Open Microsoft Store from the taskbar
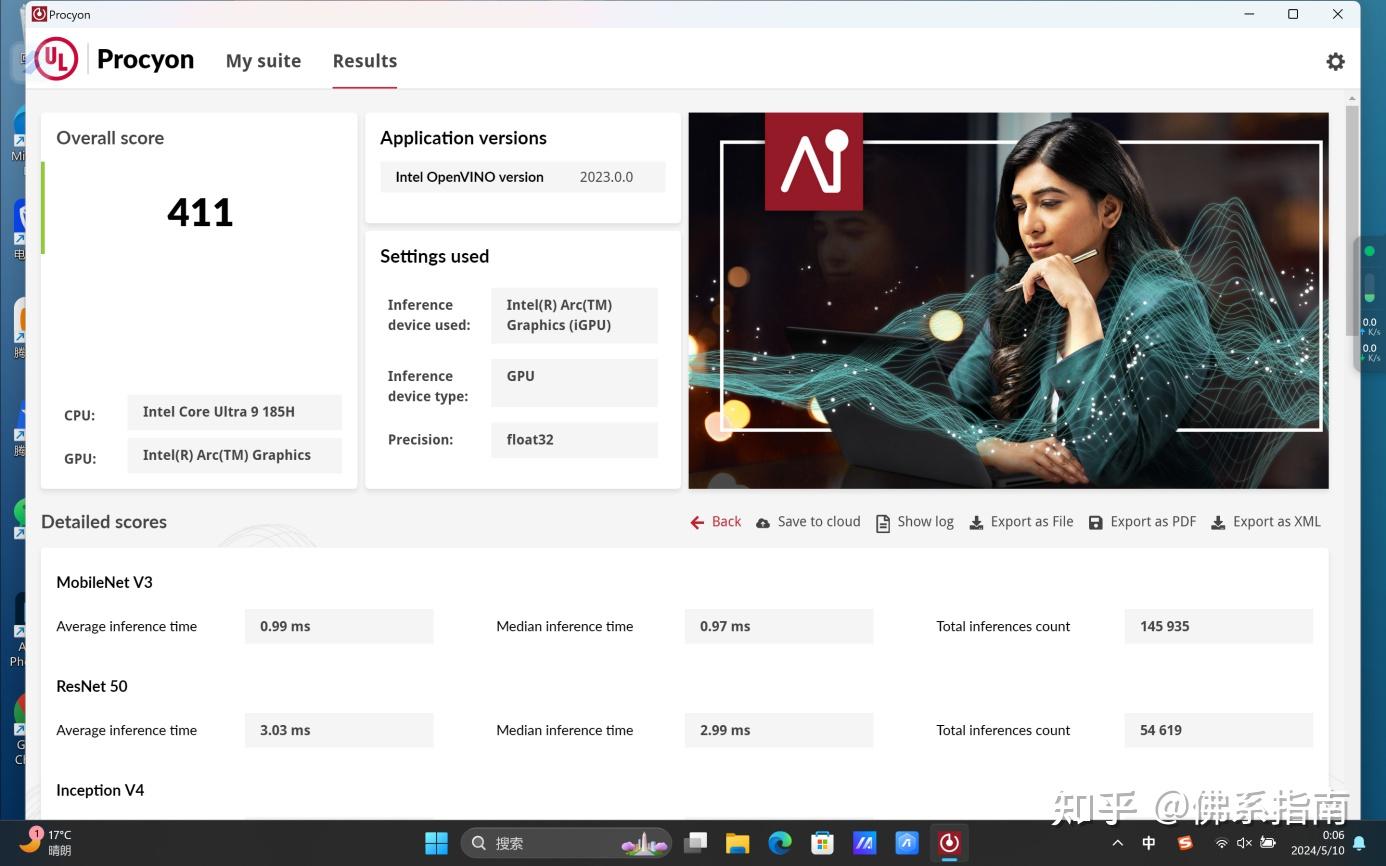The width and height of the screenshot is (1386, 866). (x=822, y=843)
